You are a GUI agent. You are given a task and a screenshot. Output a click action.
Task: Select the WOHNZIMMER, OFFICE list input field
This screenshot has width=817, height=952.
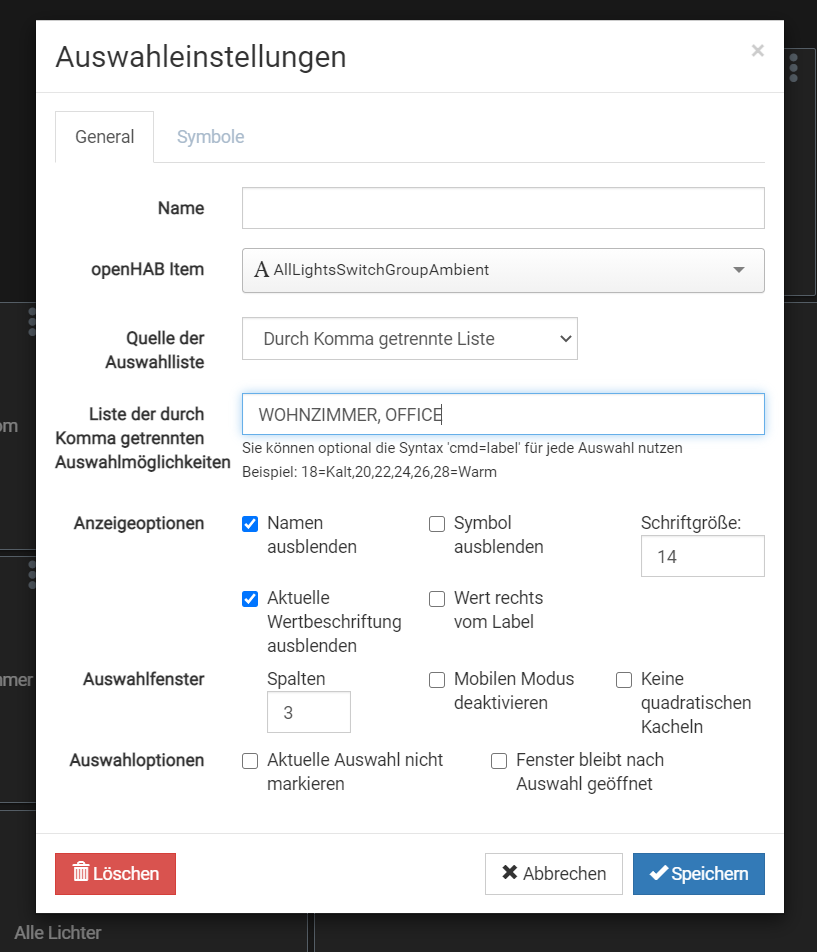tap(503, 413)
